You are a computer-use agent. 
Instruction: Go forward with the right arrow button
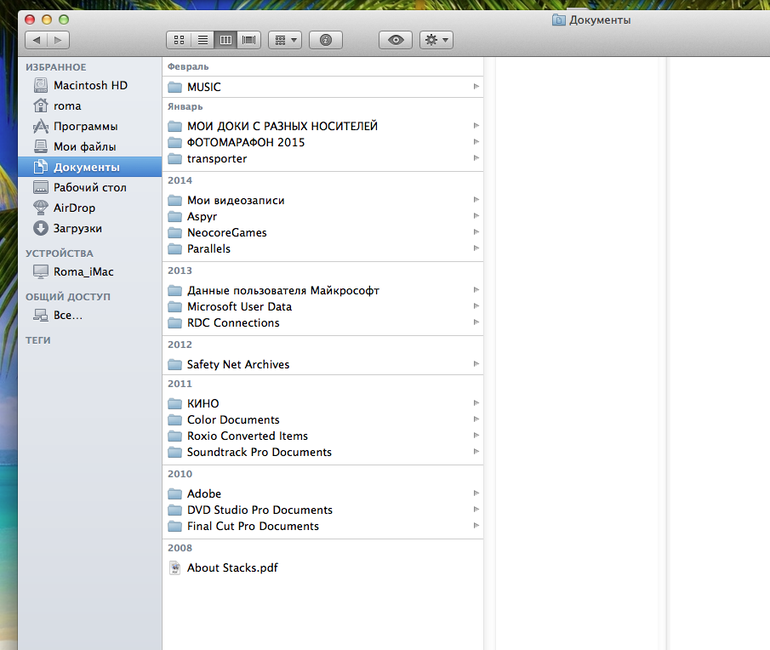click(x=58, y=40)
